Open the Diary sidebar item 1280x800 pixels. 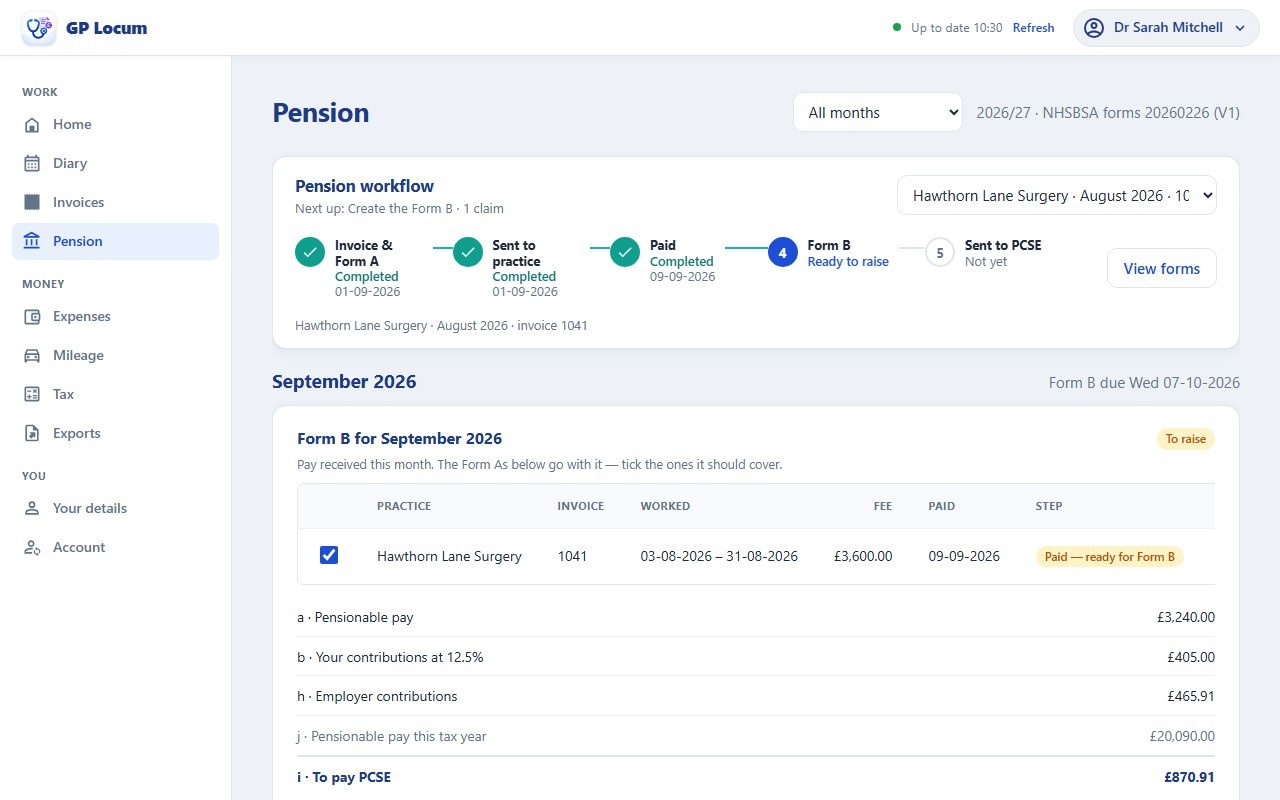click(x=115, y=164)
